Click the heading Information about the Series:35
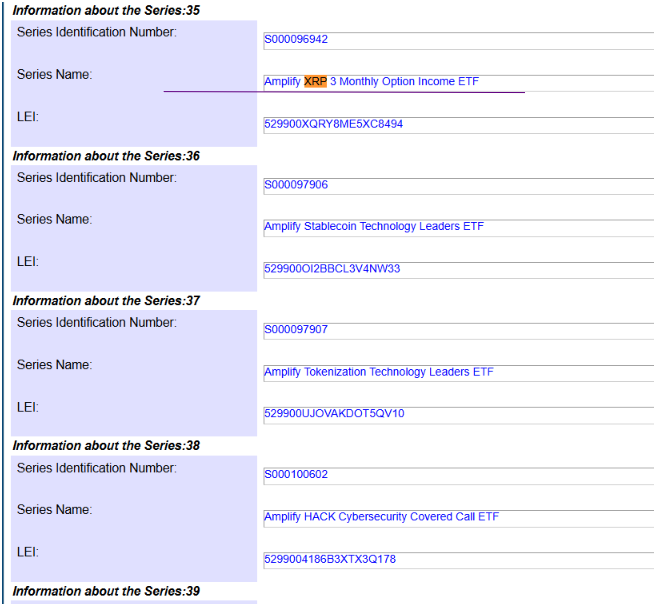The height and width of the screenshot is (606, 656). pos(106,10)
